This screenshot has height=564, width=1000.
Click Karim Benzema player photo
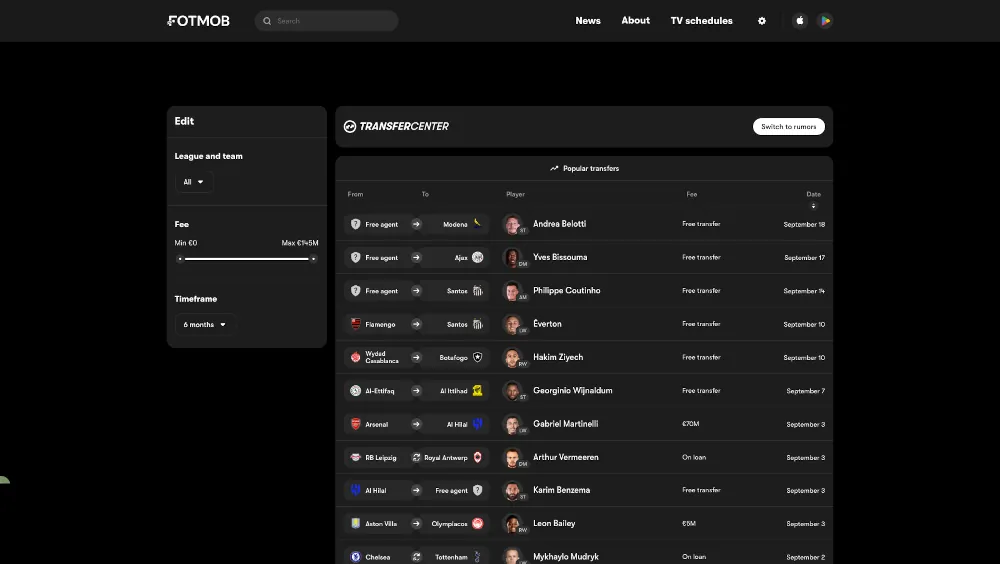coord(512,490)
